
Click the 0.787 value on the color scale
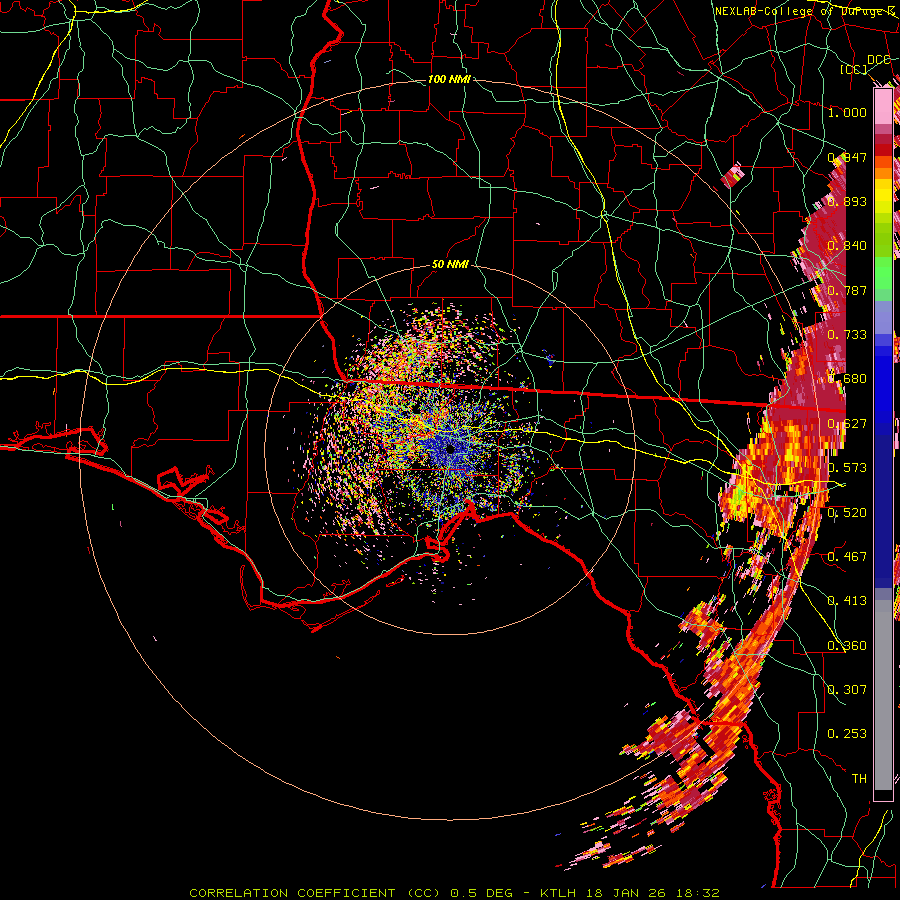click(x=847, y=290)
